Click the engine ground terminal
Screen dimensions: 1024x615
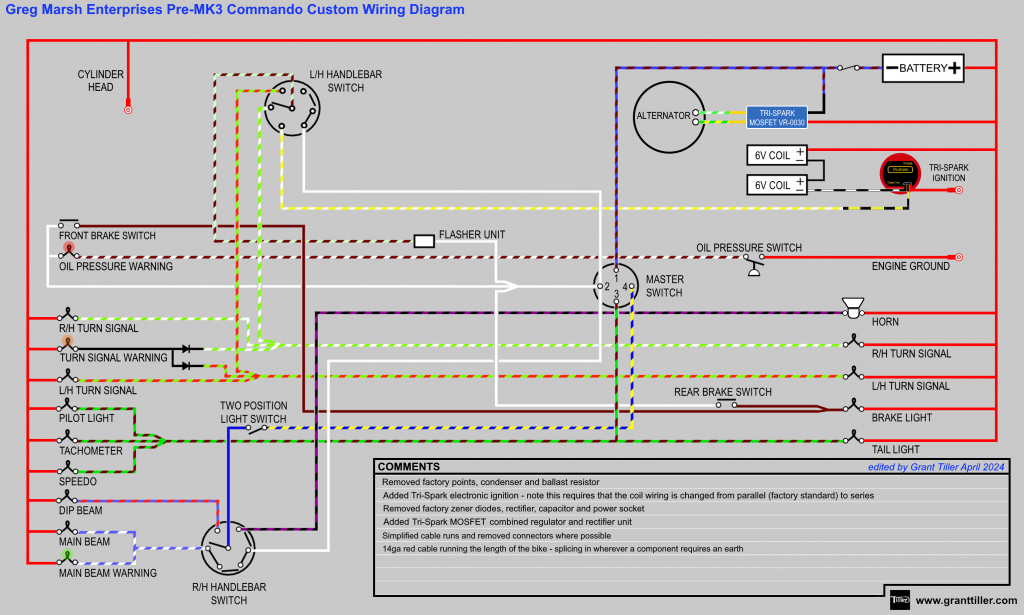958,257
